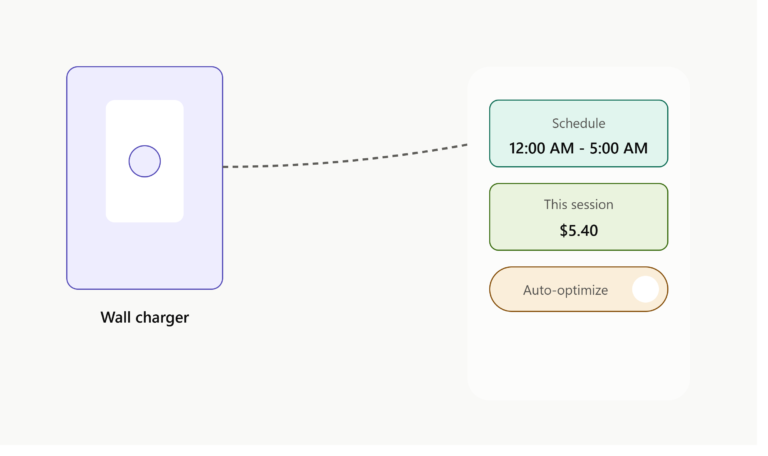Screen dimensions: 768x456
Task: Click the dashed line where it meets the charger
Action: click(x=226, y=167)
